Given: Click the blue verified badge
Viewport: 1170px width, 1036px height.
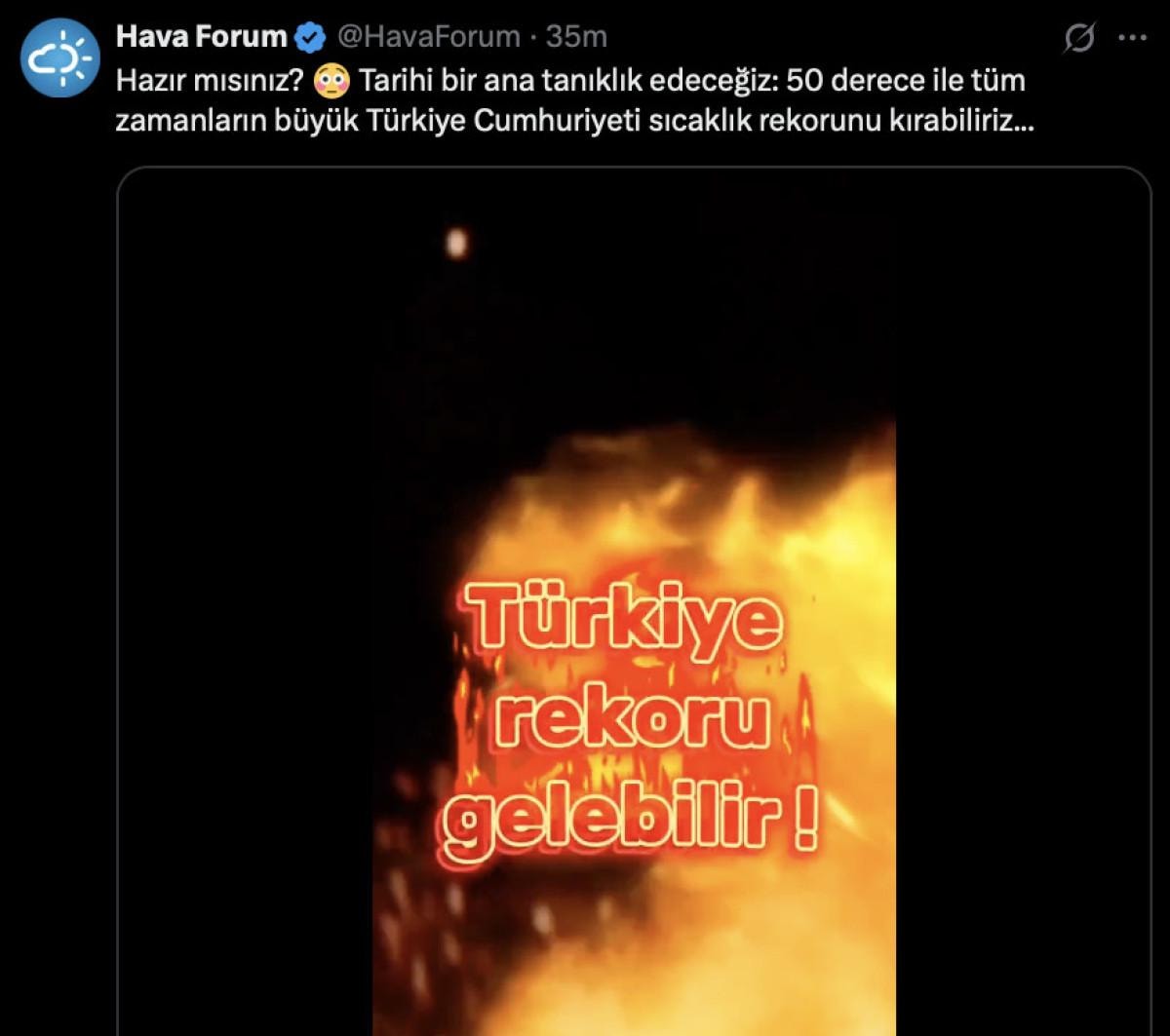Looking at the screenshot, I should pyautogui.click(x=310, y=37).
